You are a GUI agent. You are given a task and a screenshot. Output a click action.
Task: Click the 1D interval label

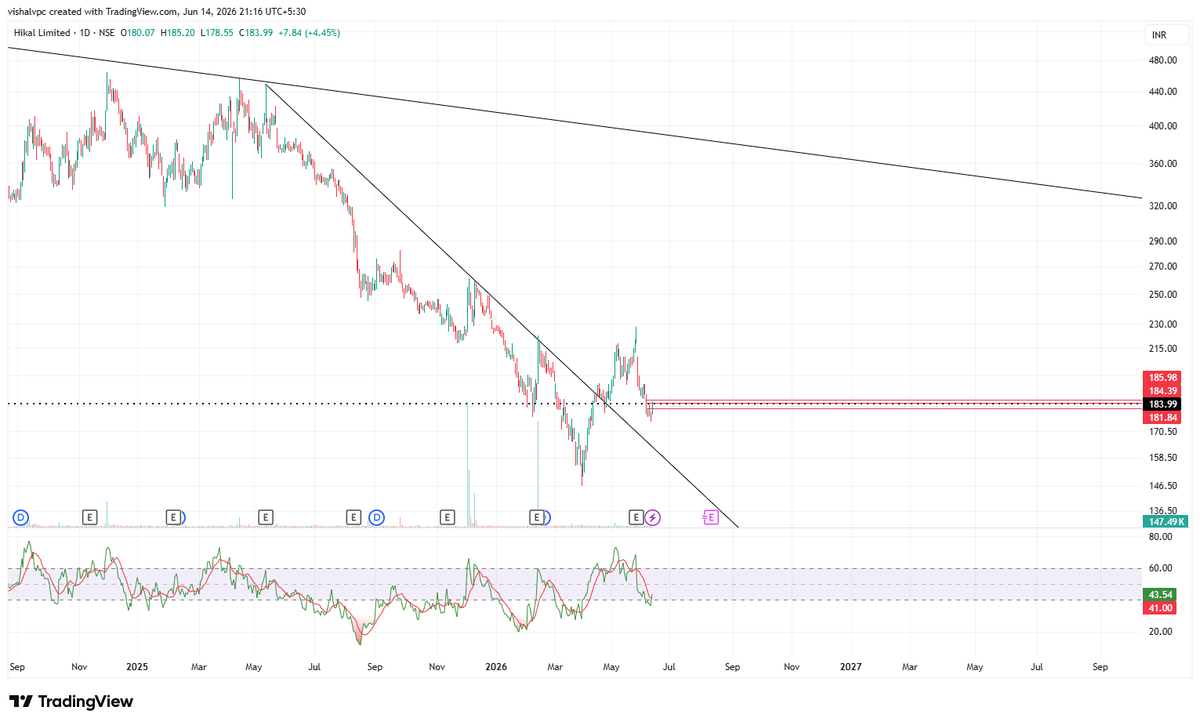tap(83, 33)
